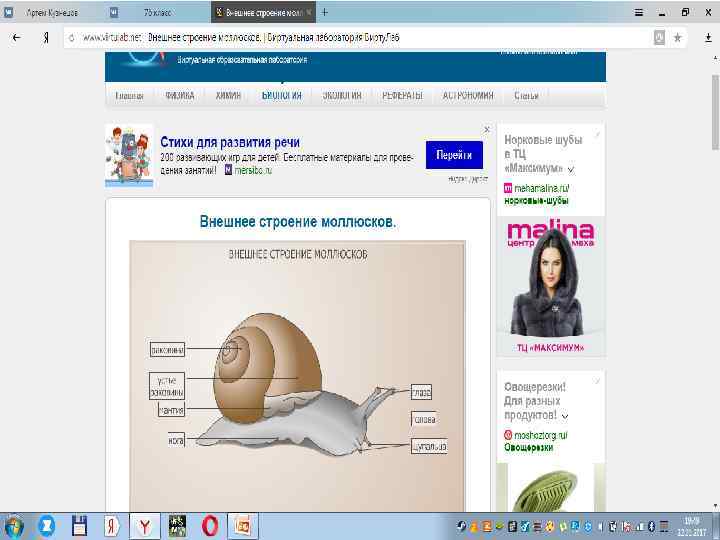This screenshot has width=720, height=540.
Task: Switch to PowerPoint on taskbar
Action: 242,526
